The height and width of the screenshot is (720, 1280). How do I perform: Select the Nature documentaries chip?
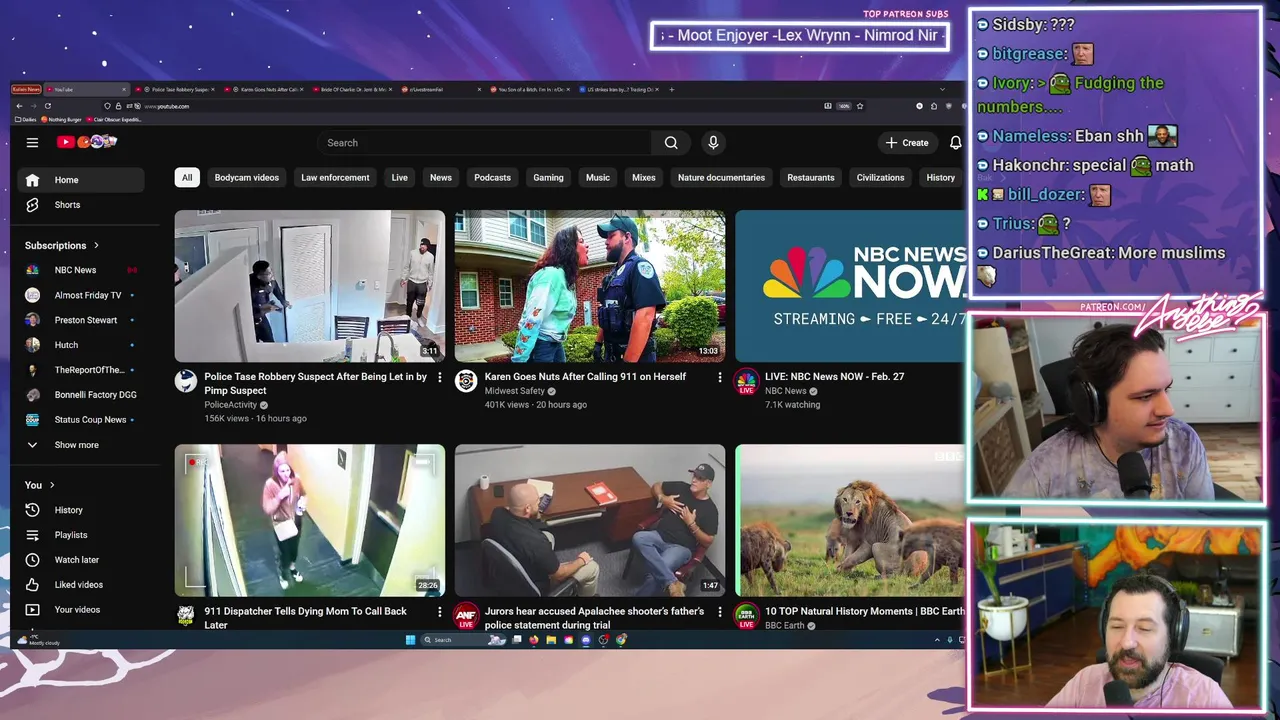(x=721, y=178)
